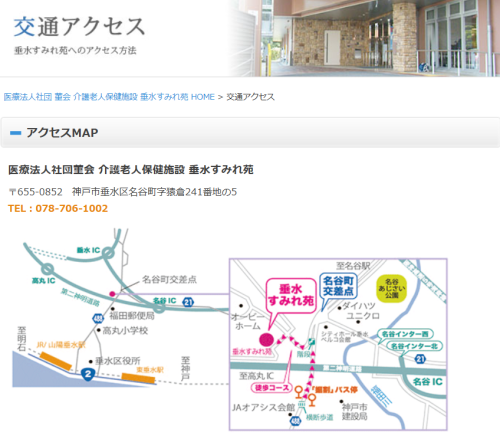Click the lower orange bus stop icon
The height and width of the screenshot is (439, 500).
point(312,400)
